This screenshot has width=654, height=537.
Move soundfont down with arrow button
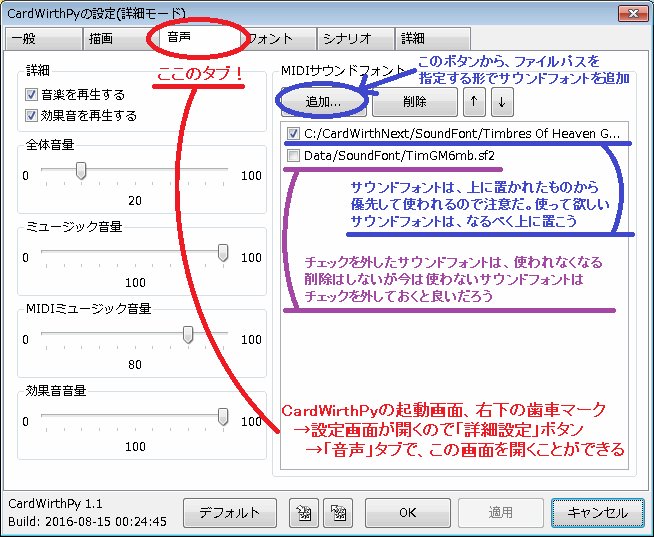[x=502, y=101]
